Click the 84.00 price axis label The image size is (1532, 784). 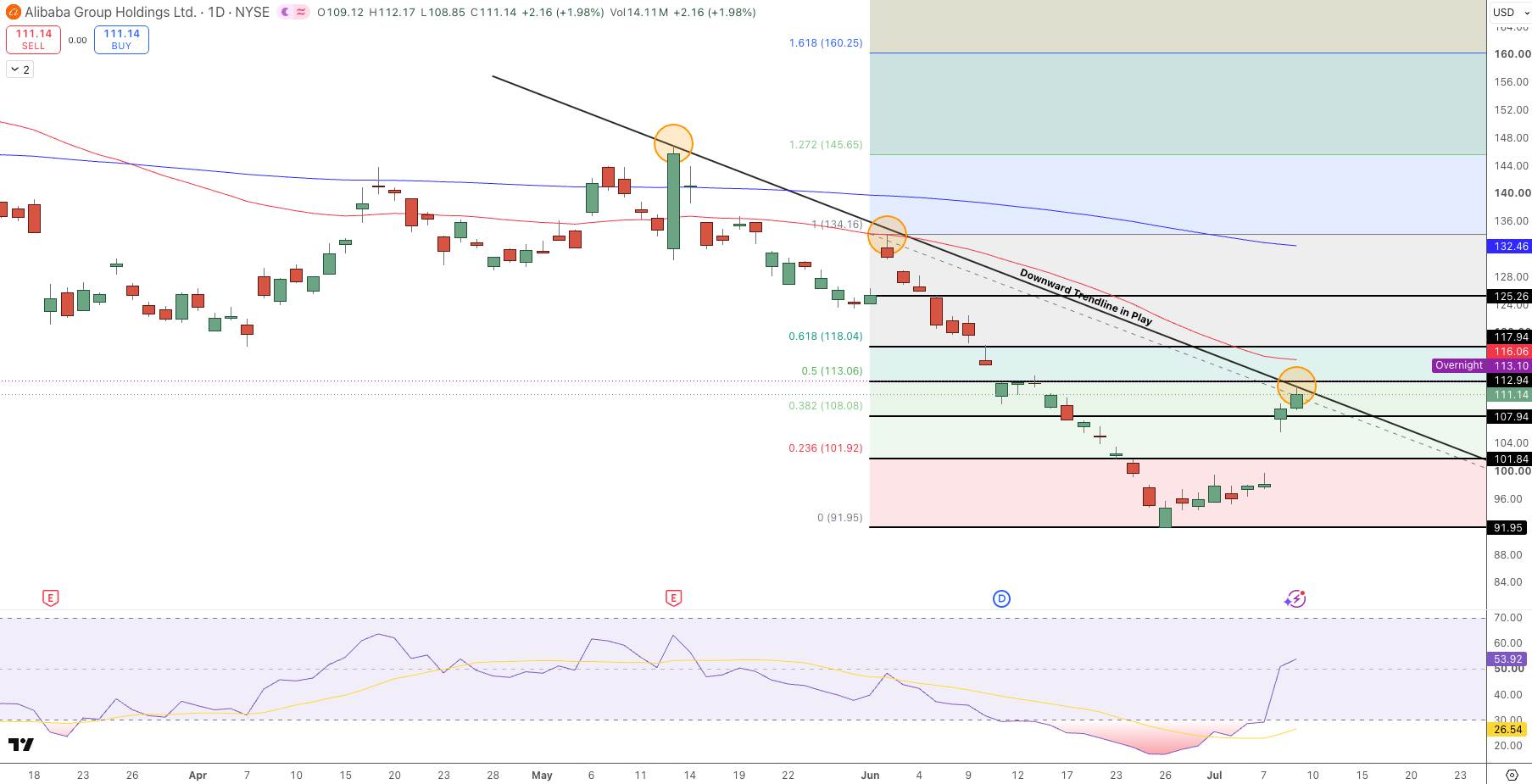click(x=1508, y=581)
